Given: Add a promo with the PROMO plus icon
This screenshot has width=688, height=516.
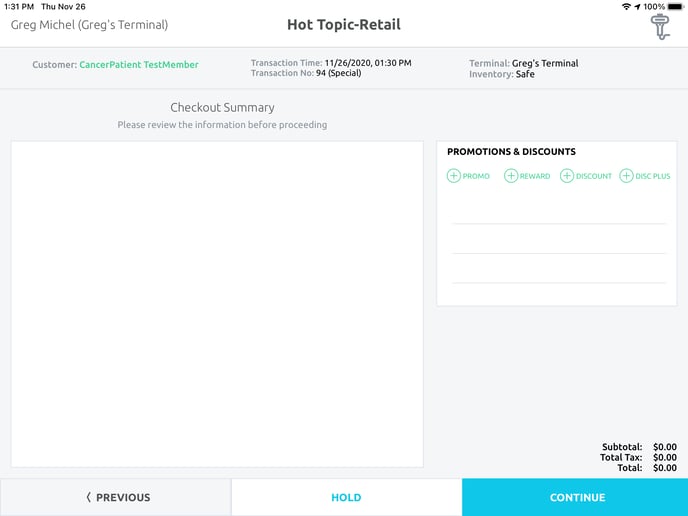Looking at the screenshot, I should click(454, 176).
